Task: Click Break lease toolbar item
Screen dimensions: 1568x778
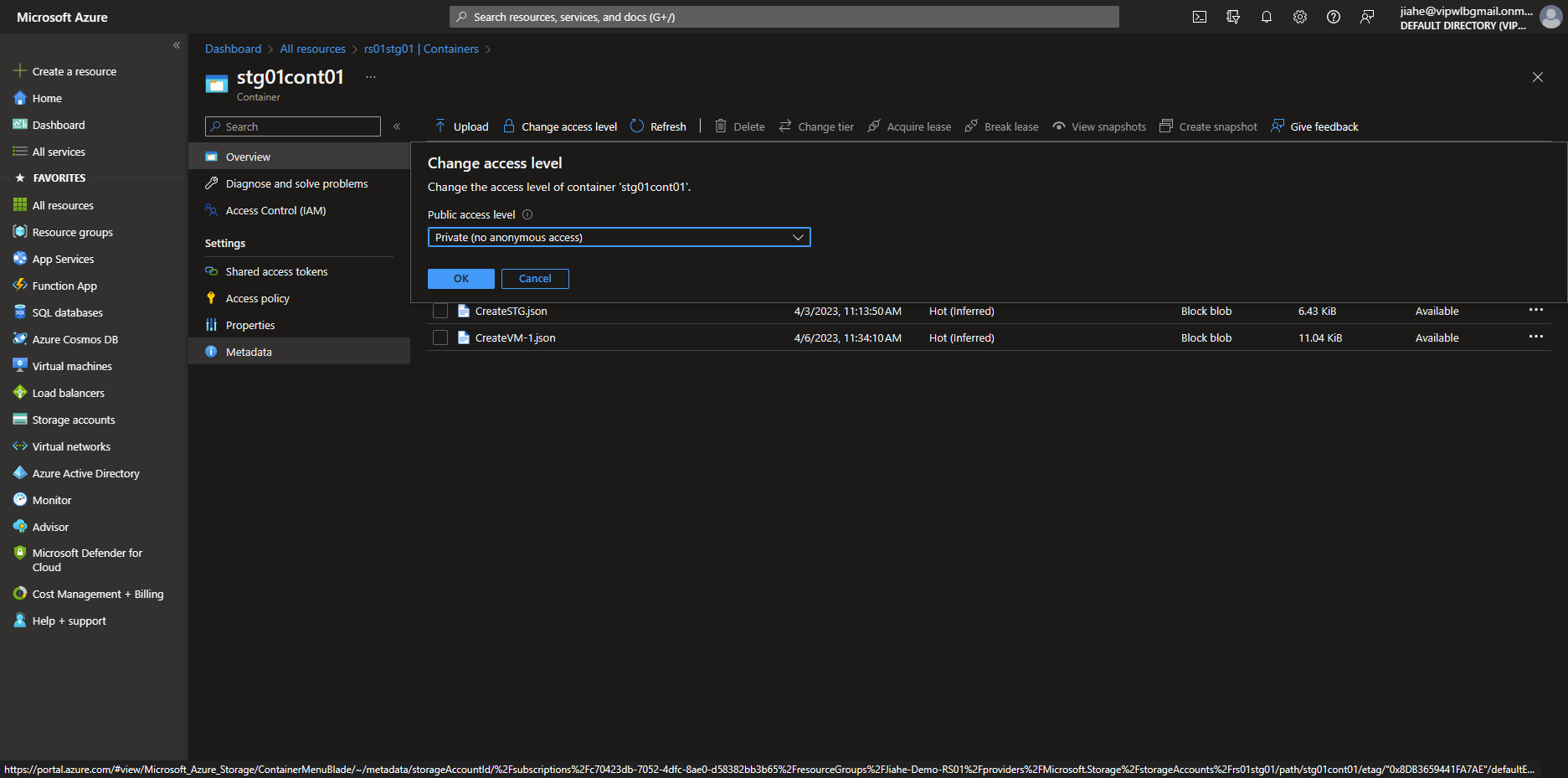Action: (x=1001, y=126)
